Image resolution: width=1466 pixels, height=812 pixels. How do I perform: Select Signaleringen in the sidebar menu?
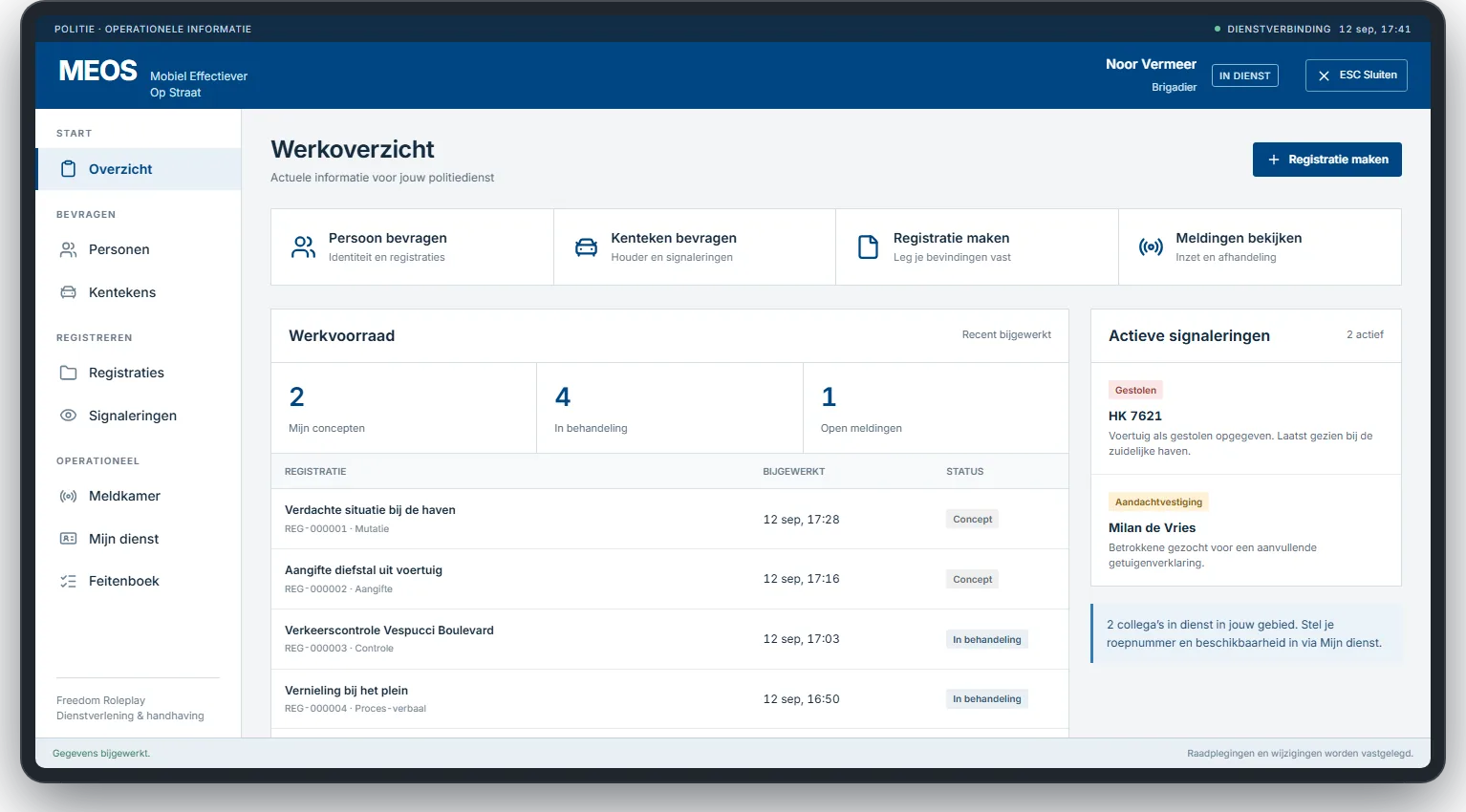click(139, 416)
